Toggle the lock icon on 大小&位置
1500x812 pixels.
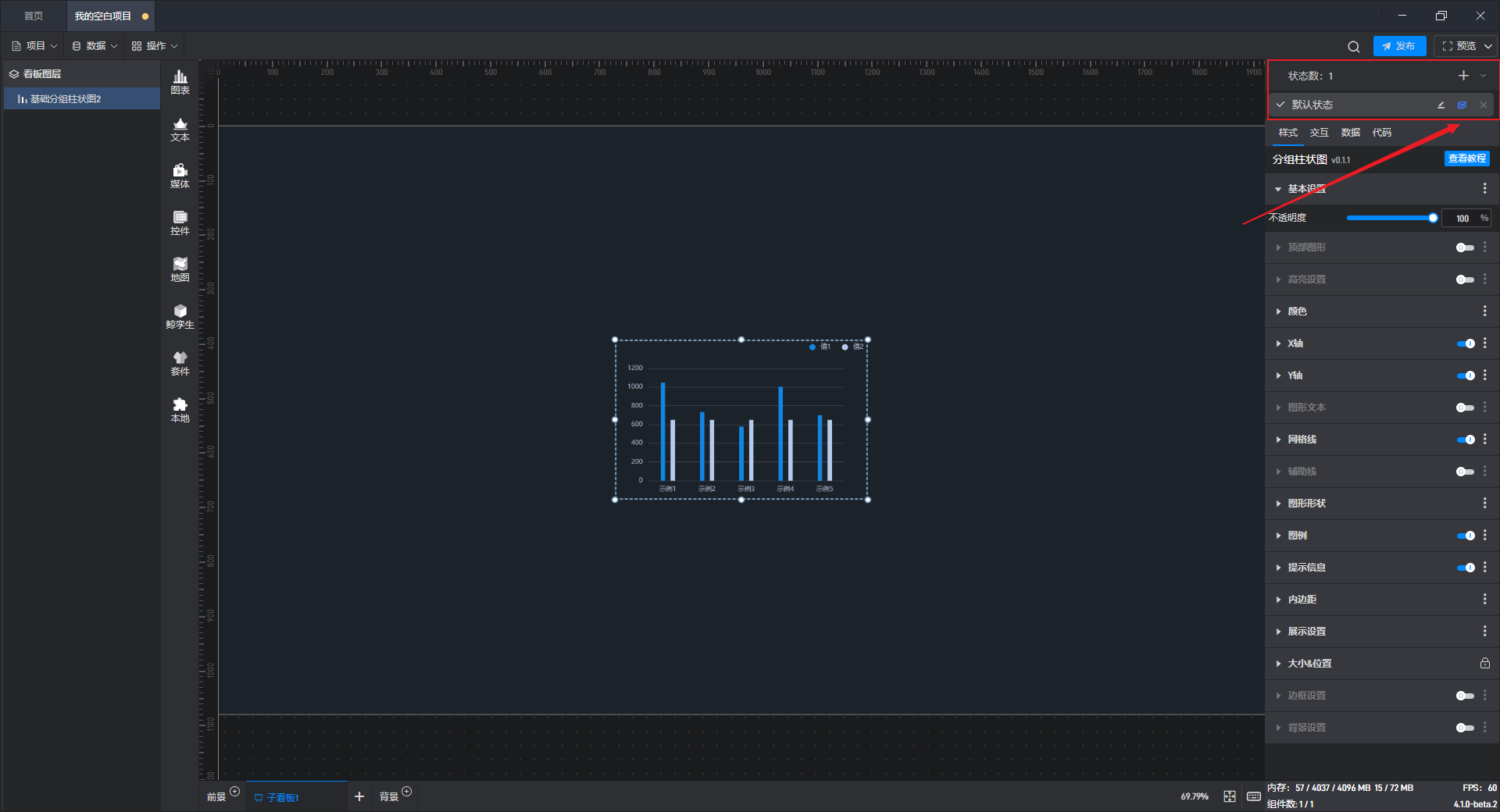[x=1484, y=664]
